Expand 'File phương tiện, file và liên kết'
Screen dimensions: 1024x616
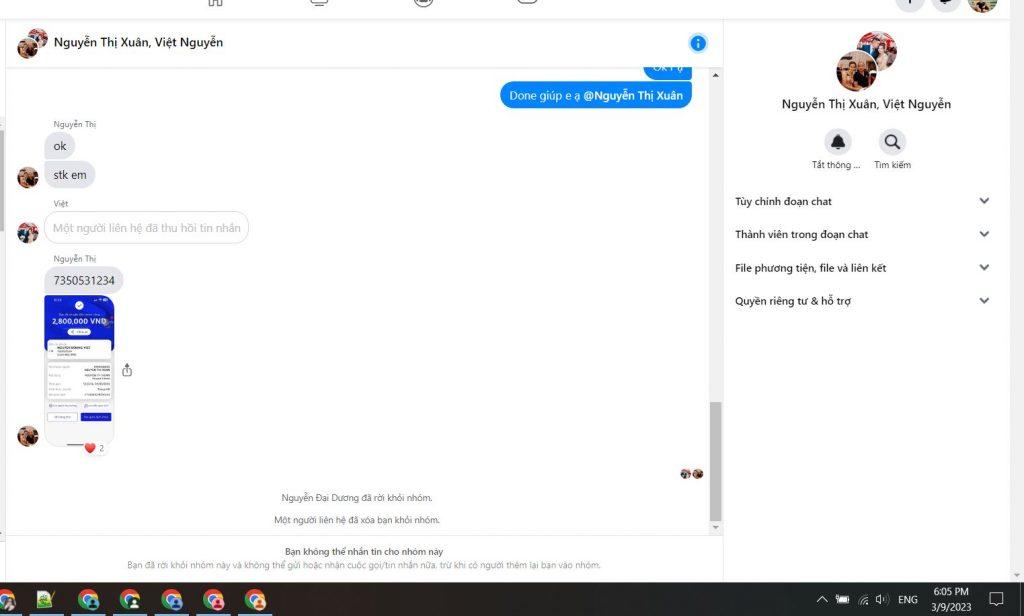point(862,268)
